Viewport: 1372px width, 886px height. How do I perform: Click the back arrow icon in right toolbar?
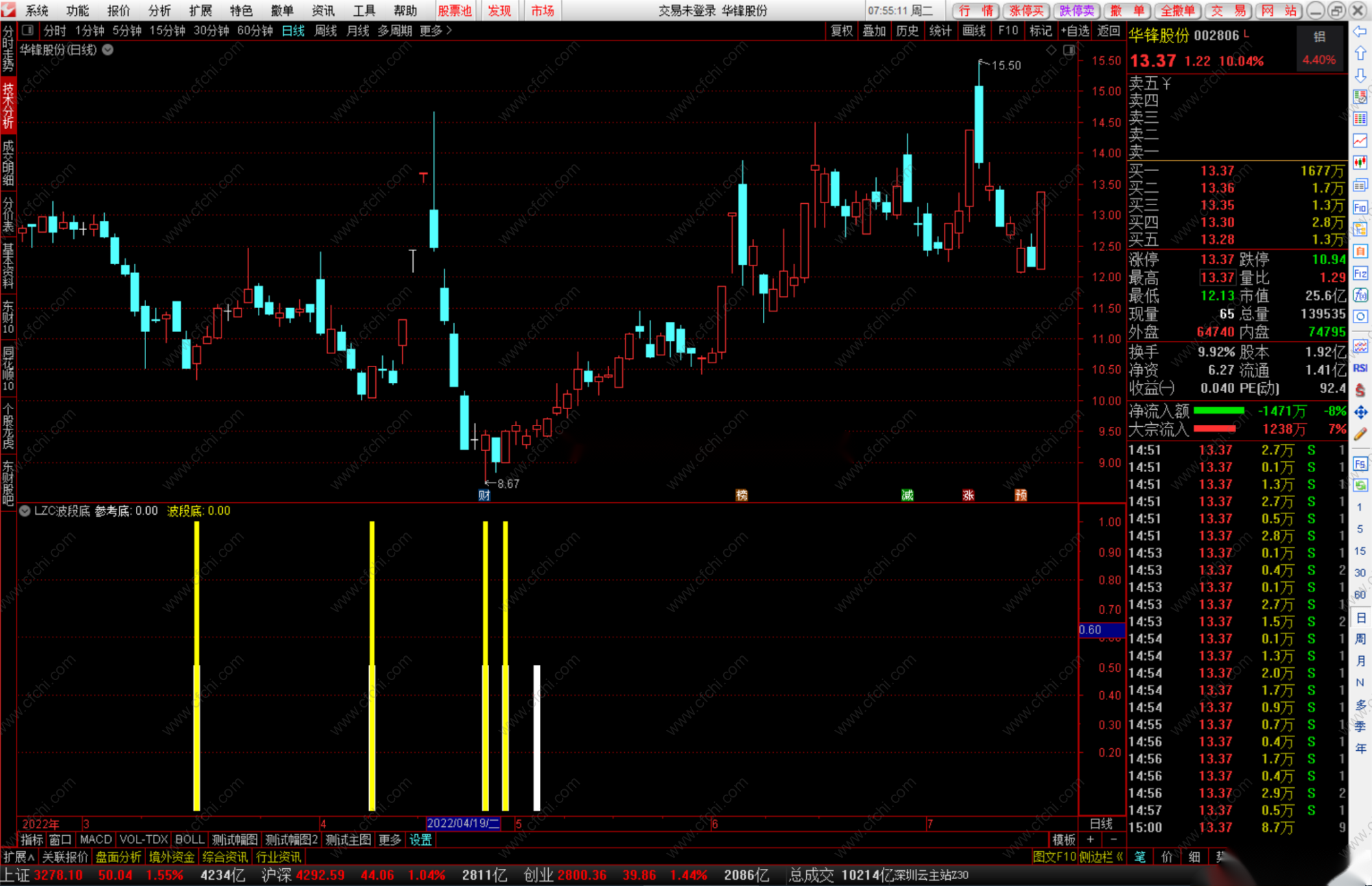tap(1360, 32)
